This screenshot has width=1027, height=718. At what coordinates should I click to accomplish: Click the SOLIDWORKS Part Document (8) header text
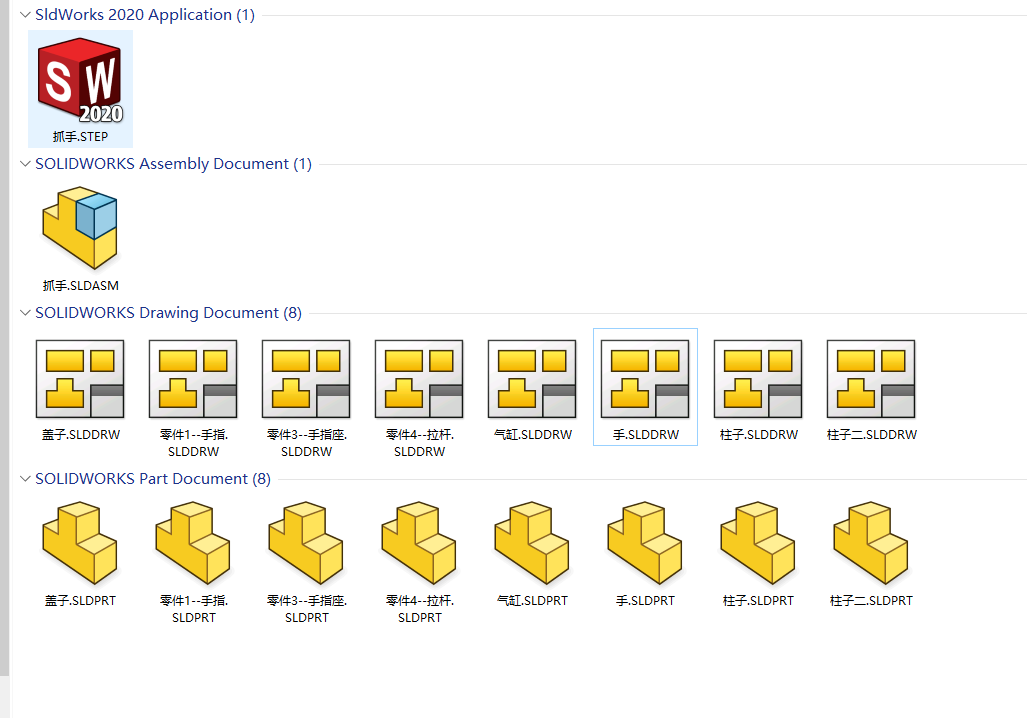coord(153,479)
